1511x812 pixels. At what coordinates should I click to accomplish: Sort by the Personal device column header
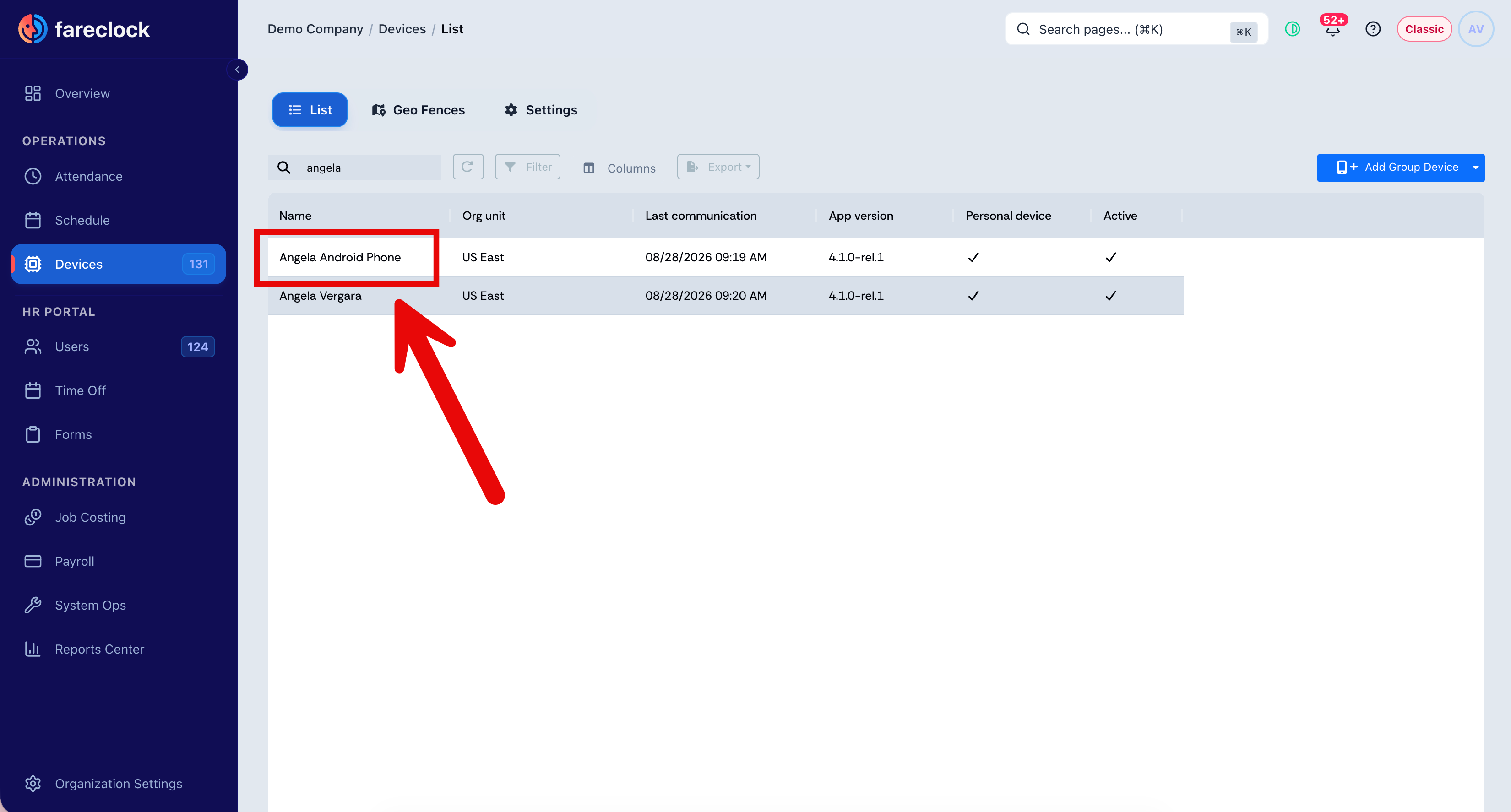pyautogui.click(x=1008, y=216)
